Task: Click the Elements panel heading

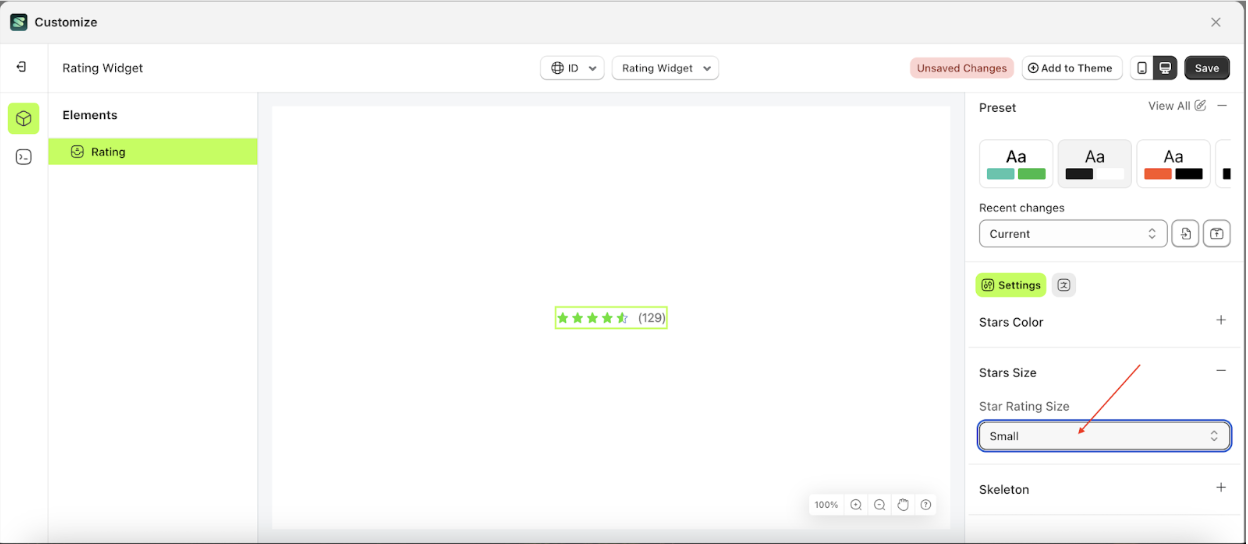Action: click(90, 115)
